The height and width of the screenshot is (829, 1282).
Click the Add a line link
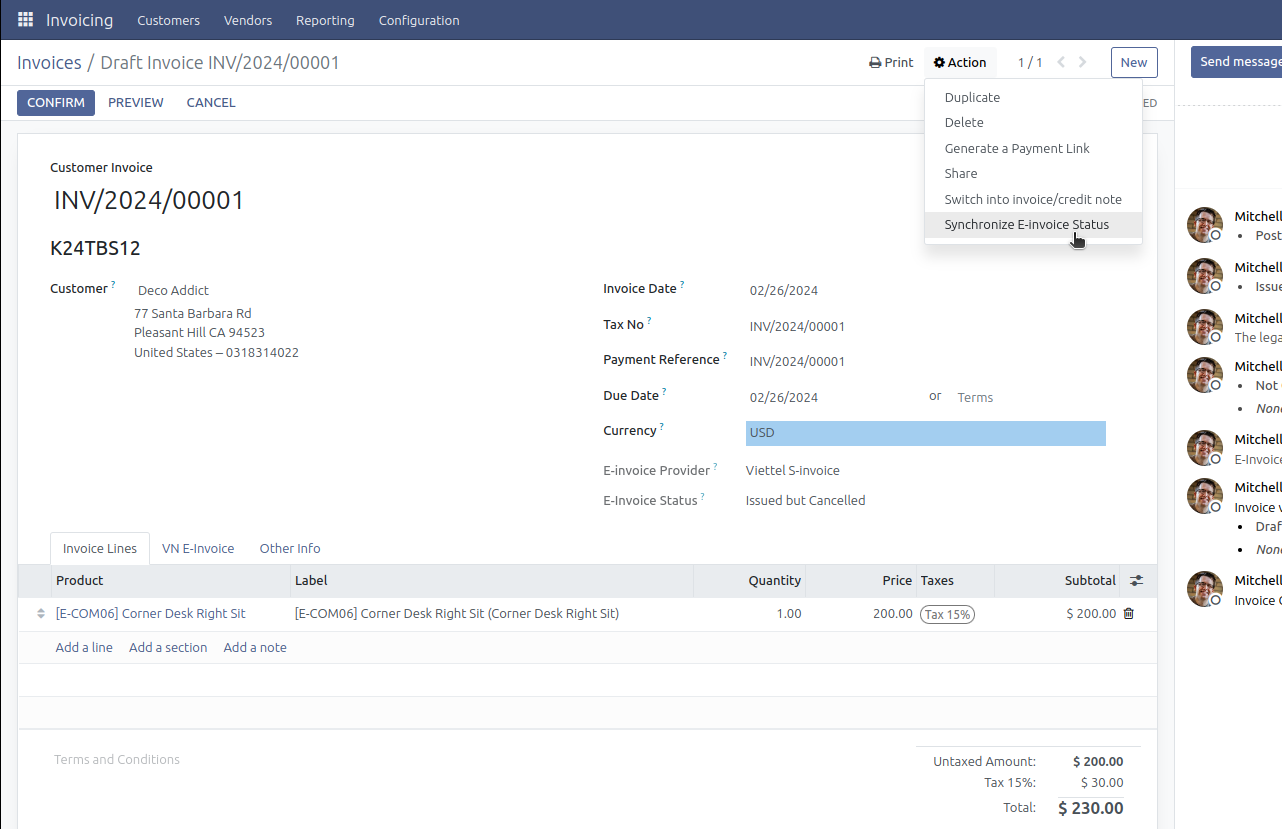tap(84, 647)
